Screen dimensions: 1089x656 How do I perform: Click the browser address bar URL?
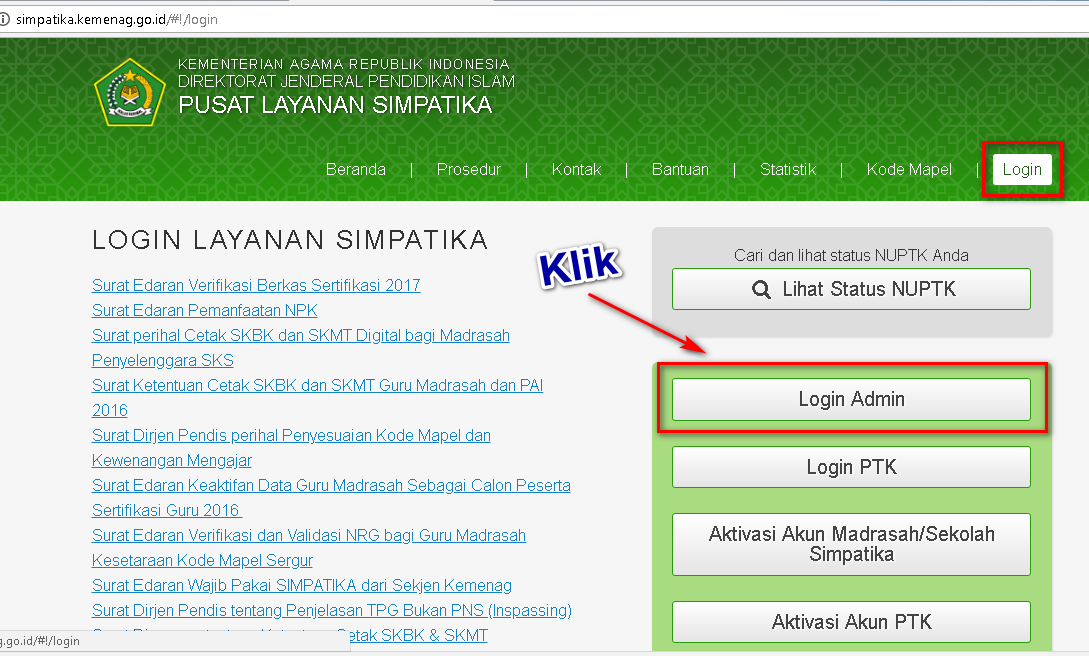click(117, 19)
